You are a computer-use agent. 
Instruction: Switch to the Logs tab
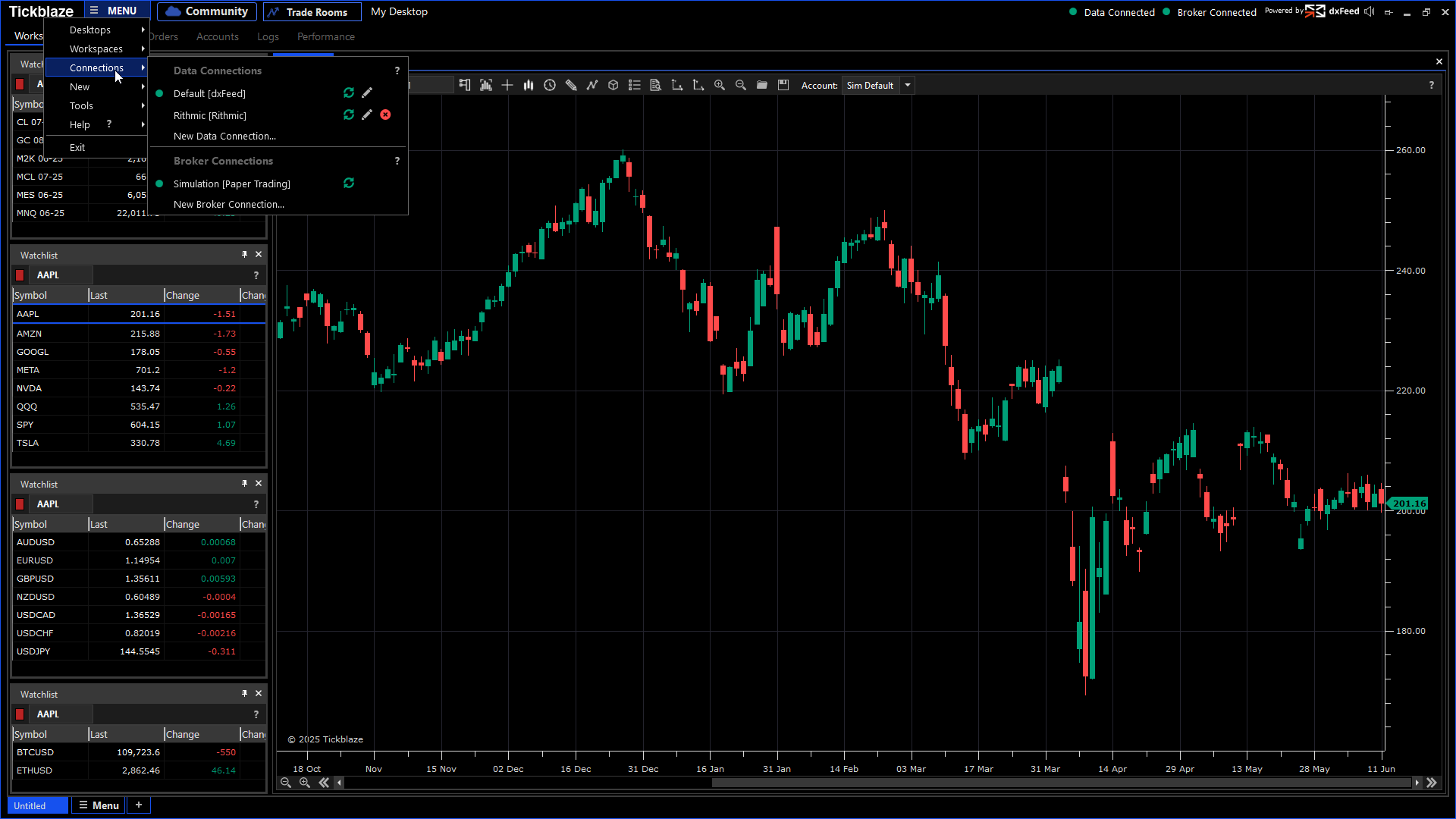(x=268, y=36)
